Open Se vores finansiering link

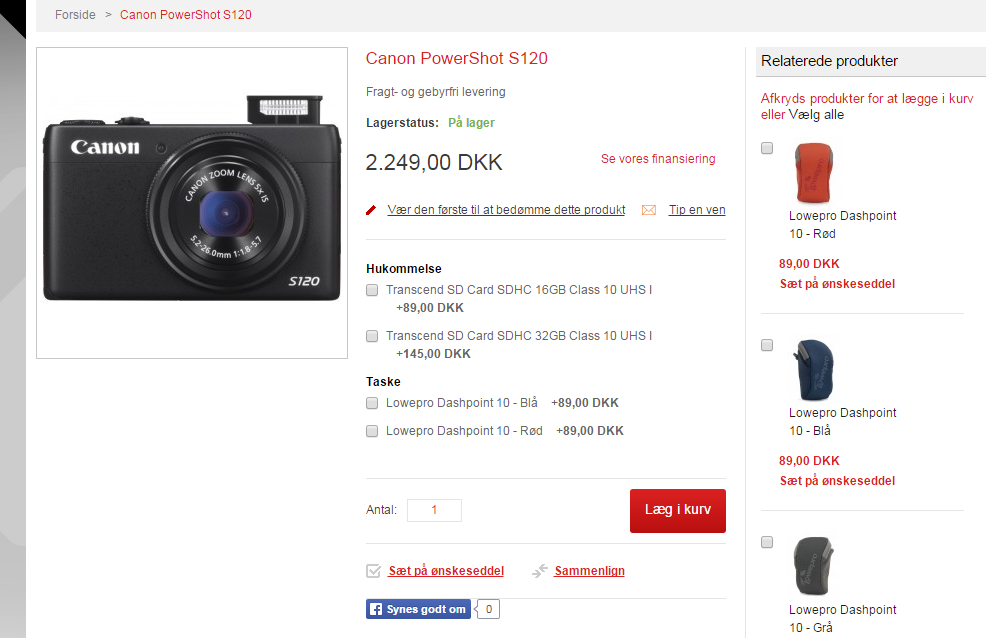658,159
